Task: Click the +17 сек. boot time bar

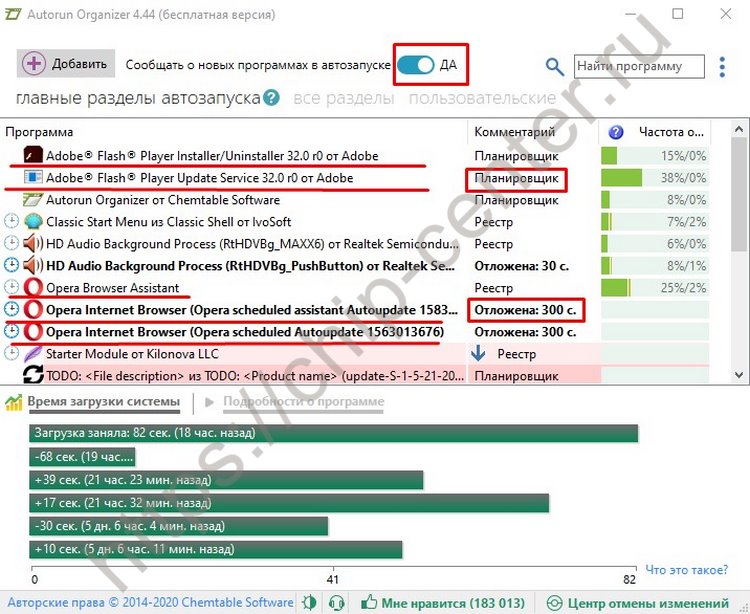Action: 289,503
